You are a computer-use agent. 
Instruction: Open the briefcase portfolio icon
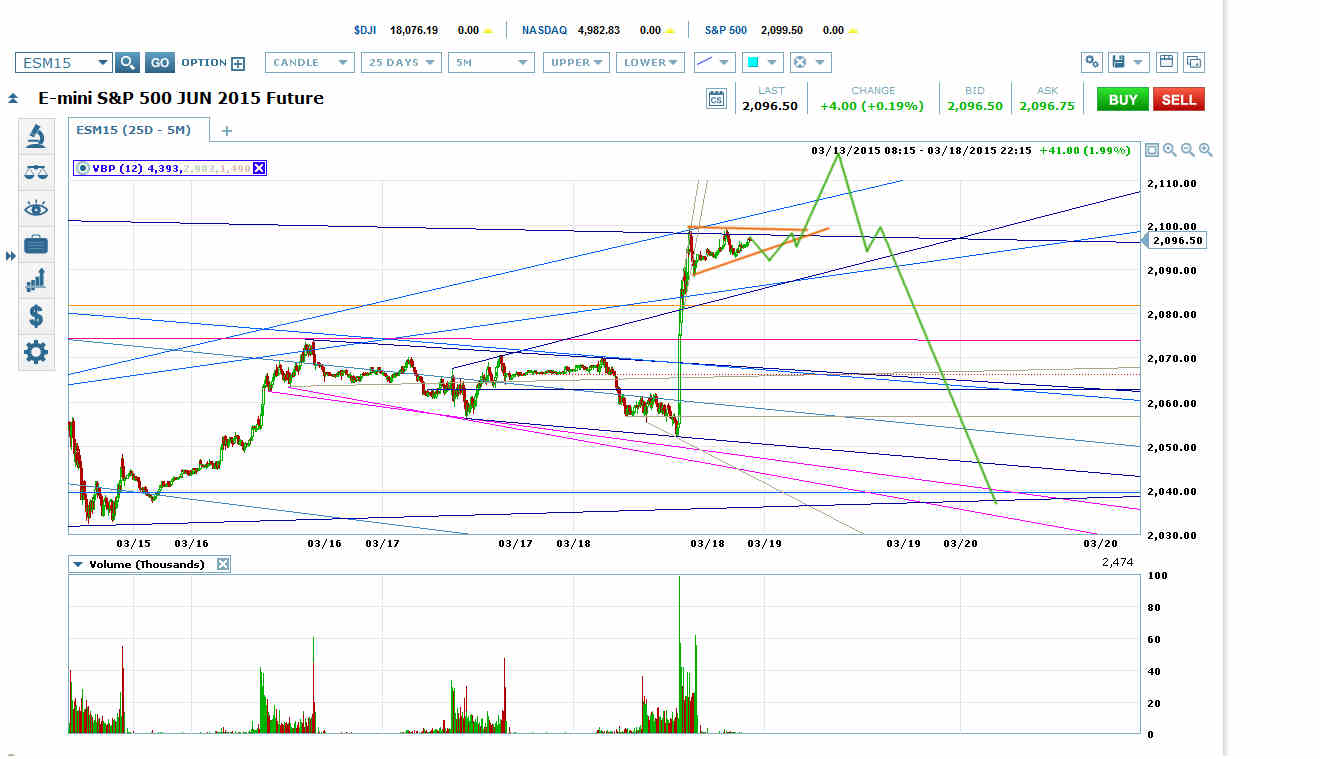click(x=36, y=244)
